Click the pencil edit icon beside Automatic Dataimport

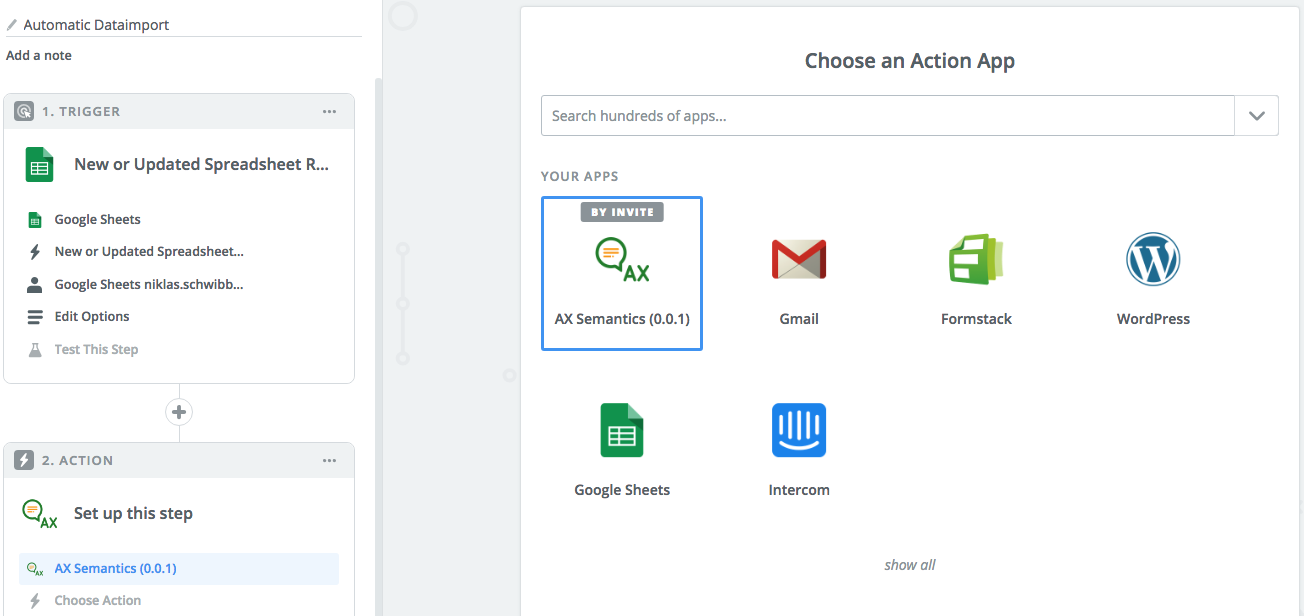[x=12, y=25]
